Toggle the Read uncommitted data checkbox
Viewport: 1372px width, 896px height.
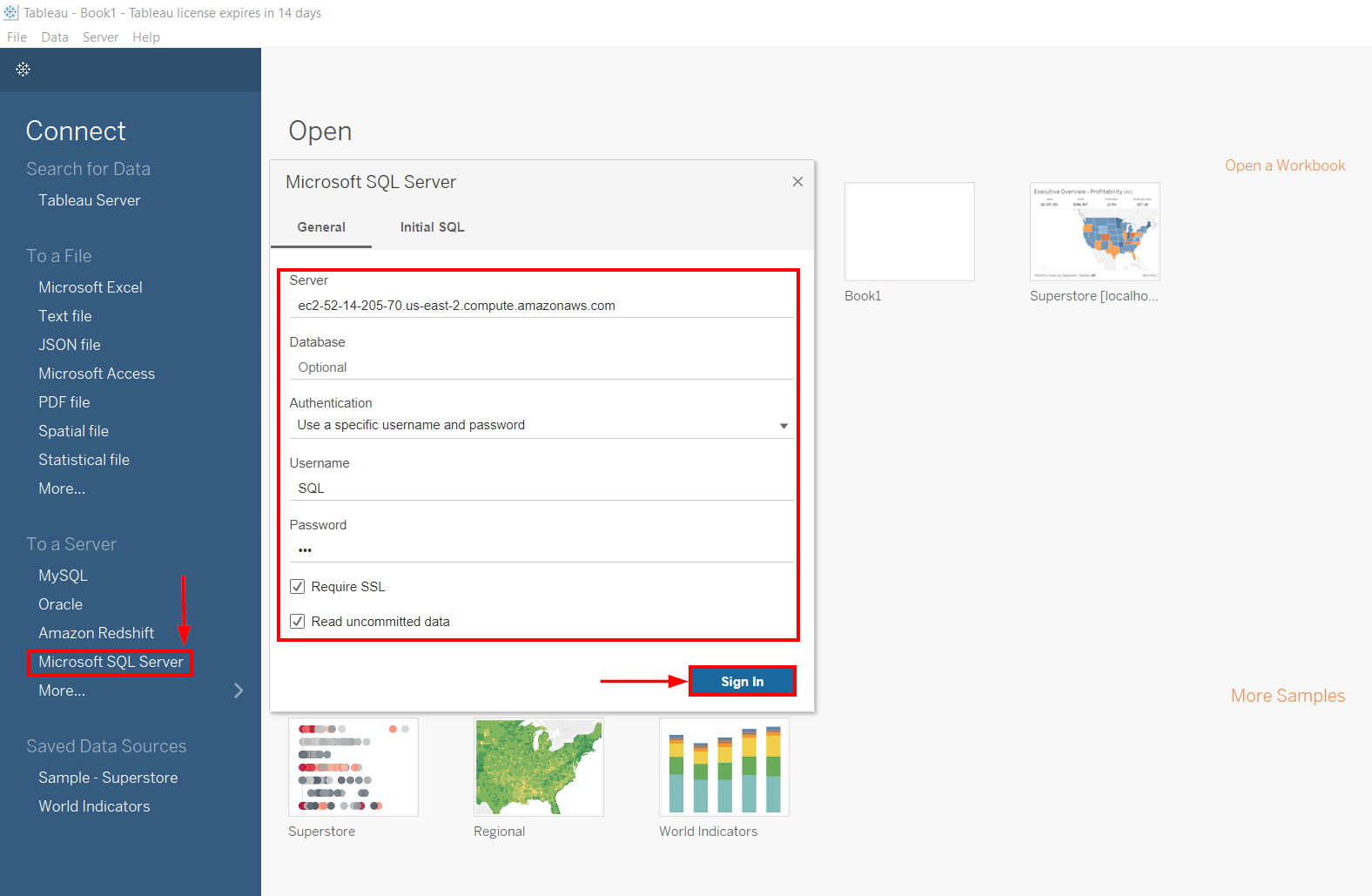click(x=298, y=622)
